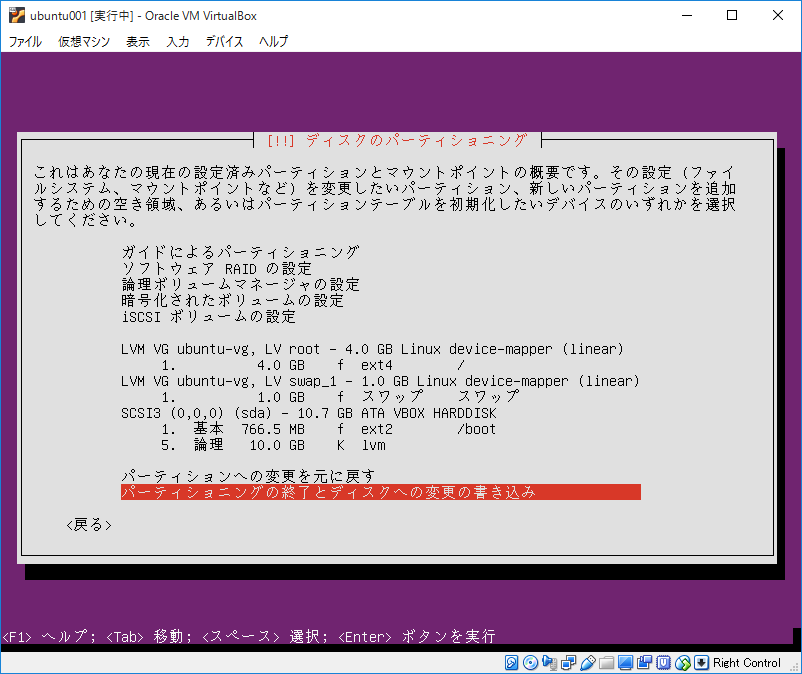
Task: Click the network adapter status icon
Action: 568,663
